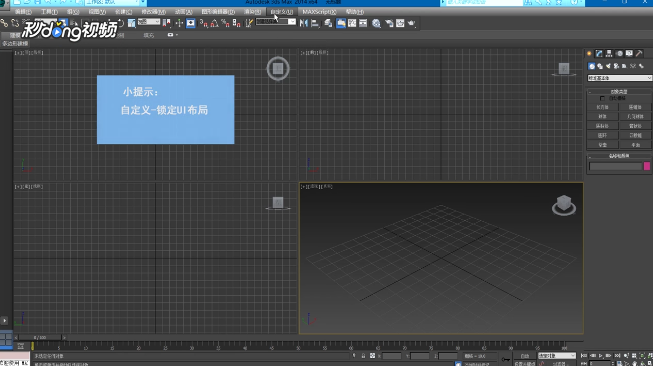The height and width of the screenshot is (366, 653).
Task: Select the Cameras category icon
Action: pyautogui.click(x=616, y=66)
